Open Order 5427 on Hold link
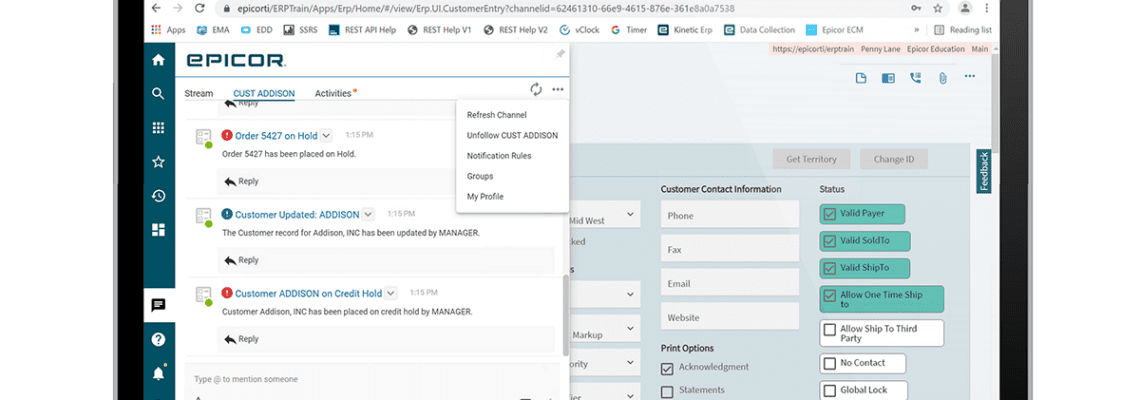Viewport: 1140px width, 400px height. pos(276,135)
